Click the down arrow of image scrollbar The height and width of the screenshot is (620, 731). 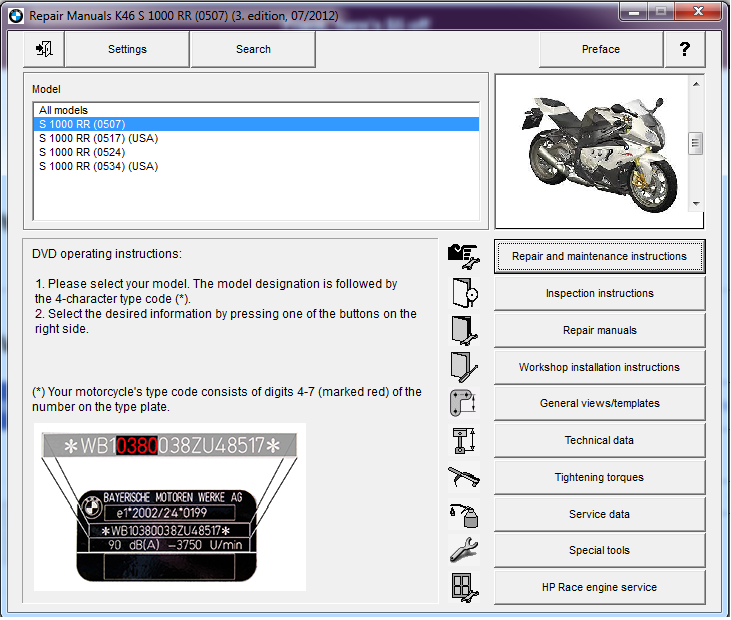[696, 204]
